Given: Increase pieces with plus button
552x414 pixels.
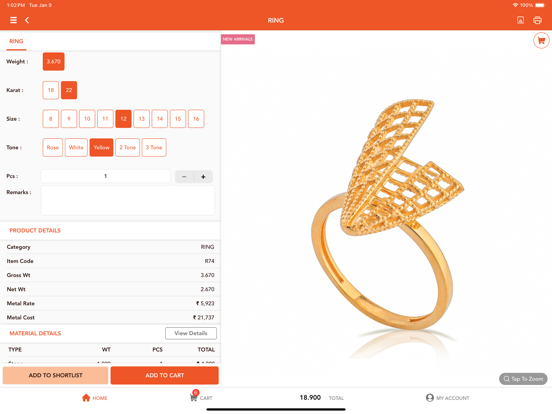Looking at the screenshot, I should (x=203, y=177).
